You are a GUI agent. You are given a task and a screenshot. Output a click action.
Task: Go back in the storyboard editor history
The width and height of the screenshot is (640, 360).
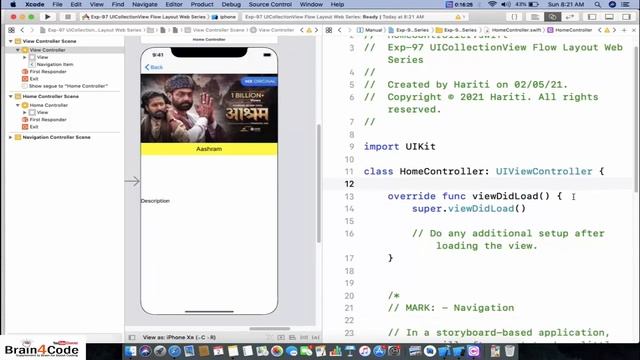(x=22, y=30)
